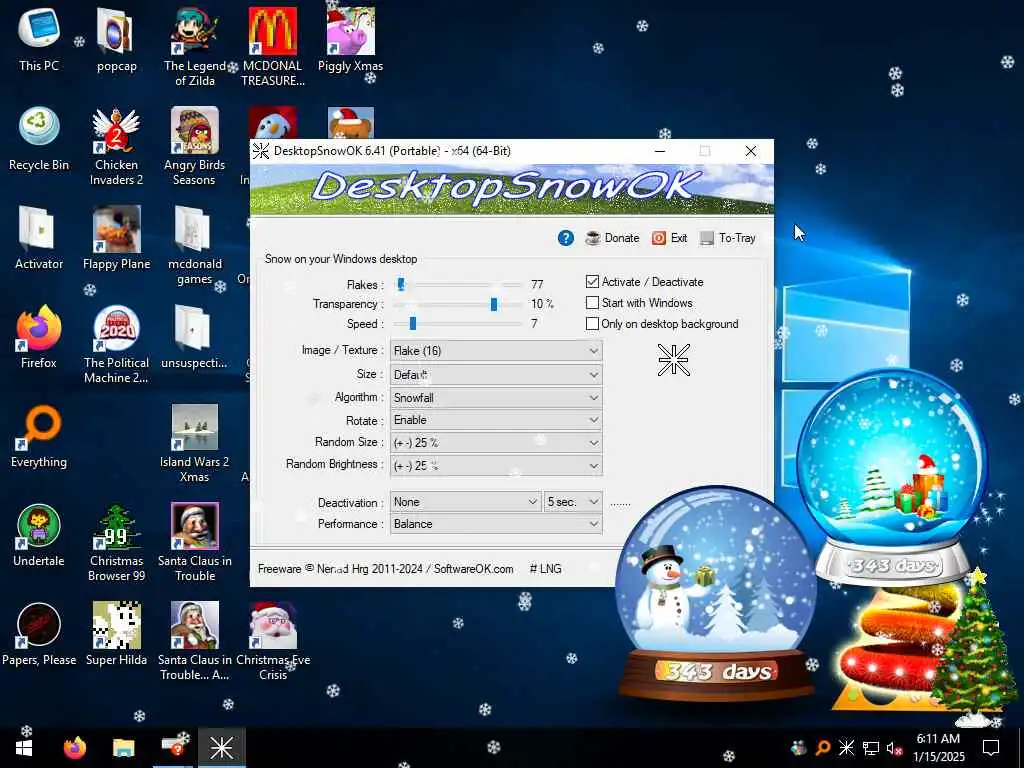Open File Explorer from the taskbar
Screen dimensions: 1024x768
click(123, 748)
